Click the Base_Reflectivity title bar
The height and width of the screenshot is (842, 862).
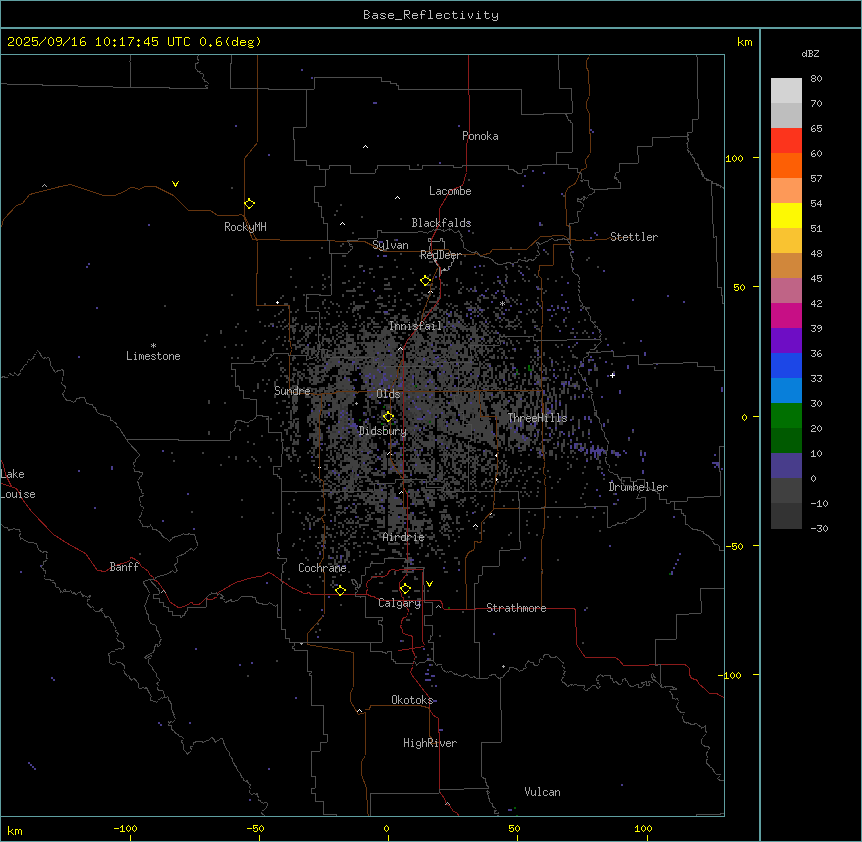click(431, 15)
